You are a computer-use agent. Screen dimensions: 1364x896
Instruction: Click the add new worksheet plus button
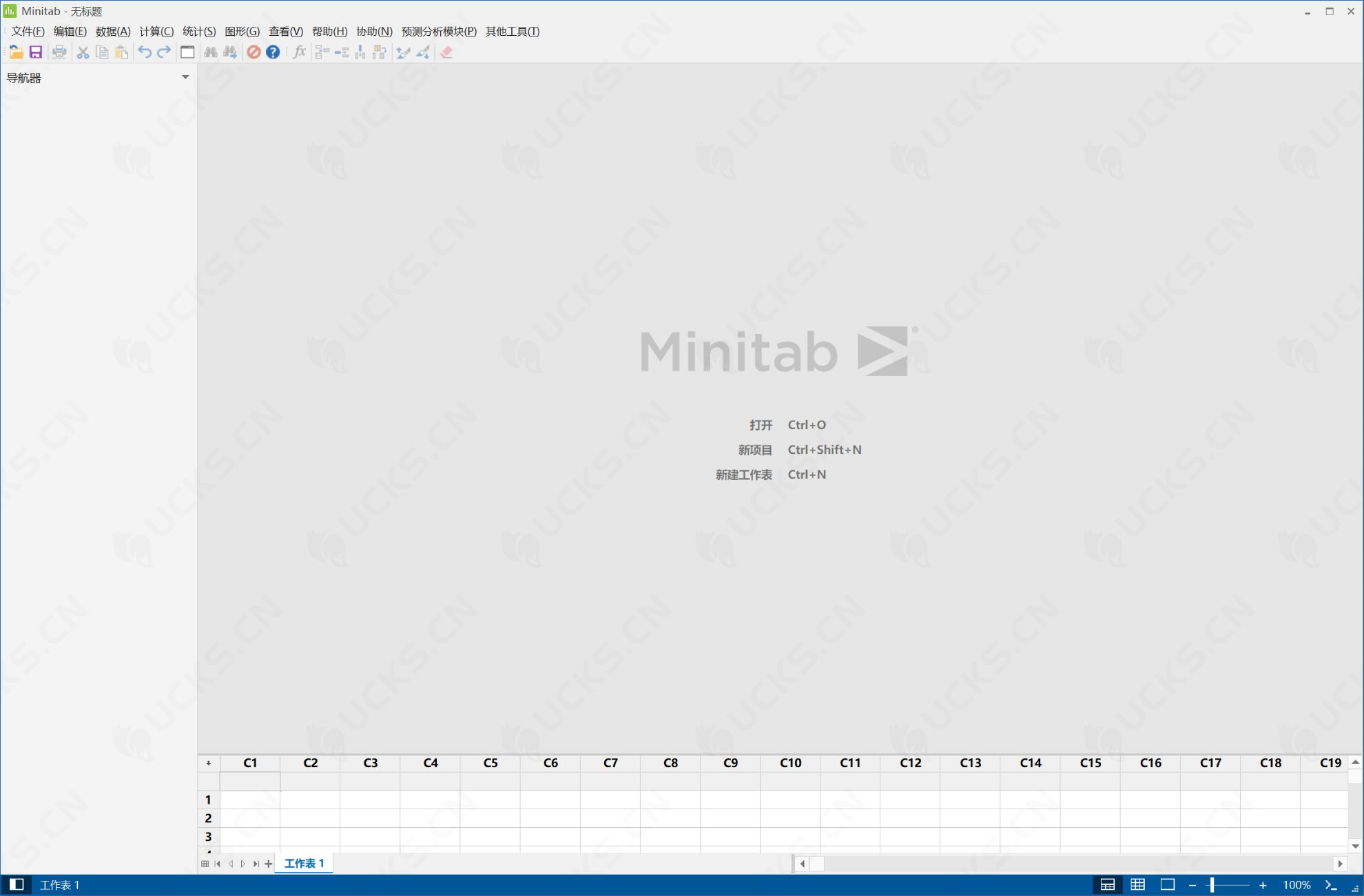269,864
